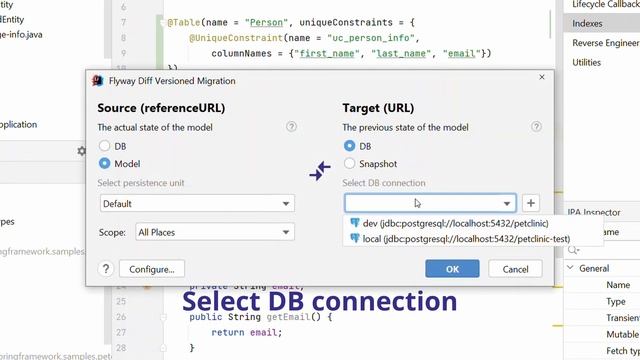Click the Mutable property in inspector
This screenshot has height=360, width=640.
tap(622, 334)
